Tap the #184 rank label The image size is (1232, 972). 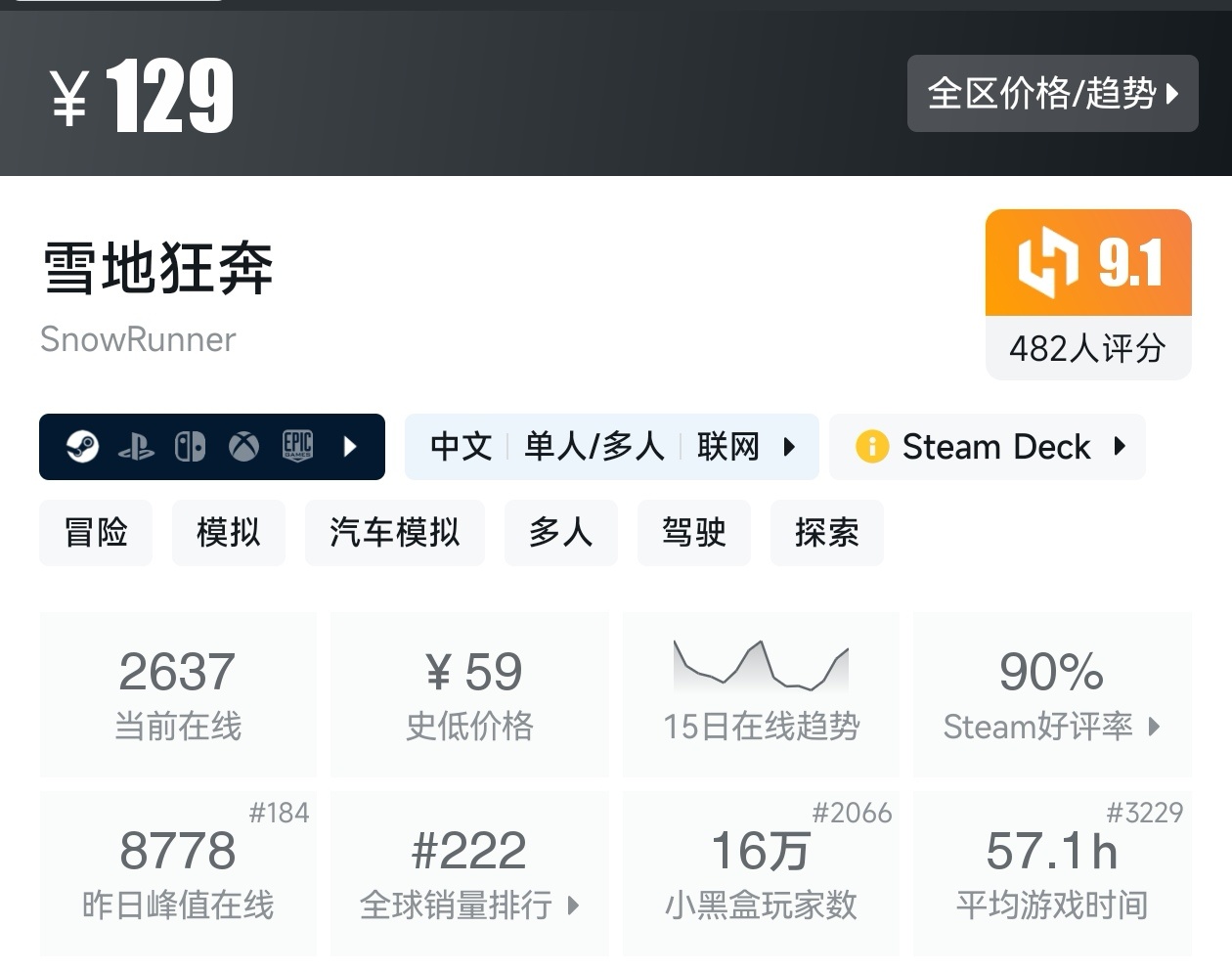[x=279, y=813]
